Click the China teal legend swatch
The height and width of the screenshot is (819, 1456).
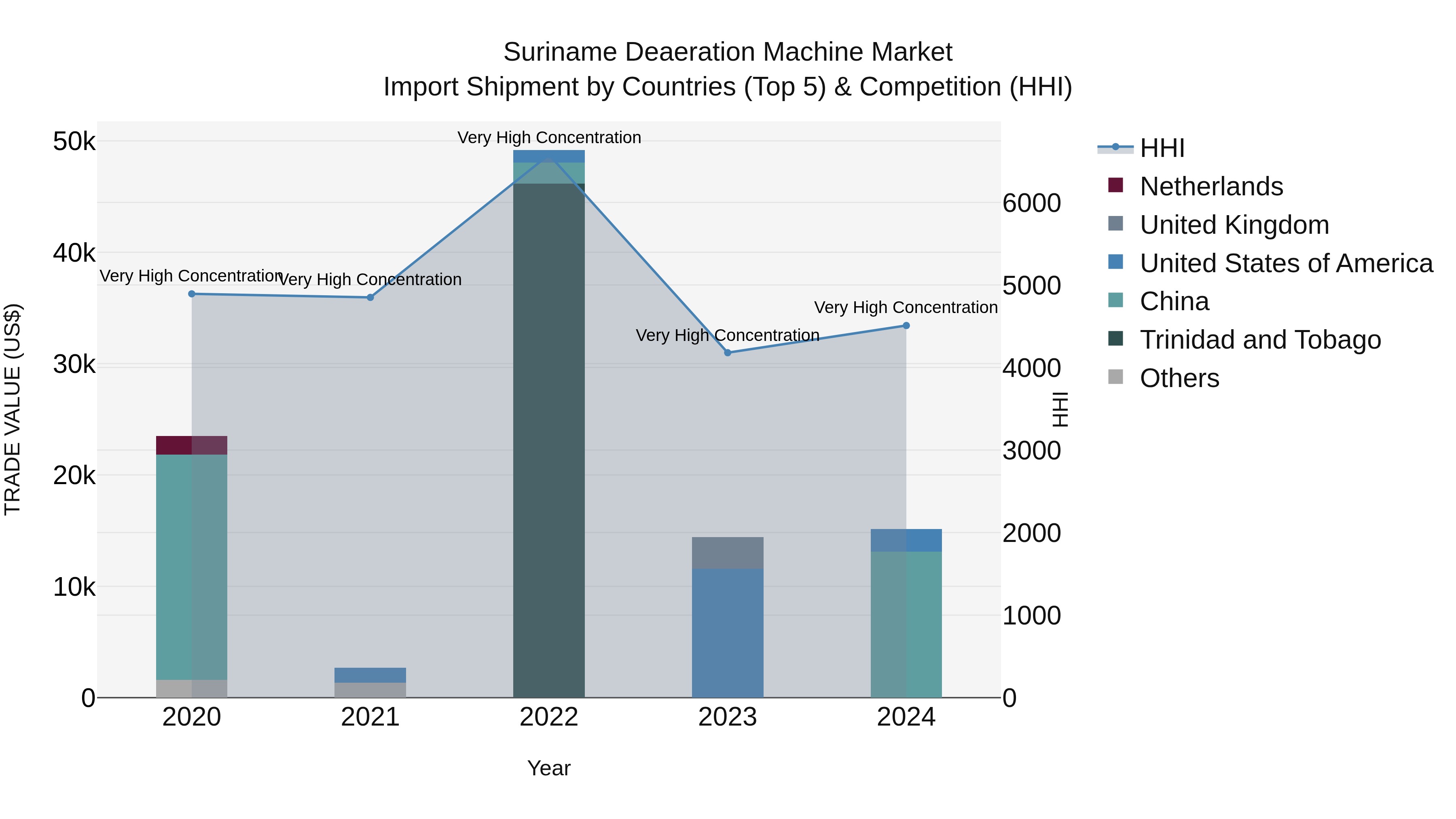(1116, 300)
